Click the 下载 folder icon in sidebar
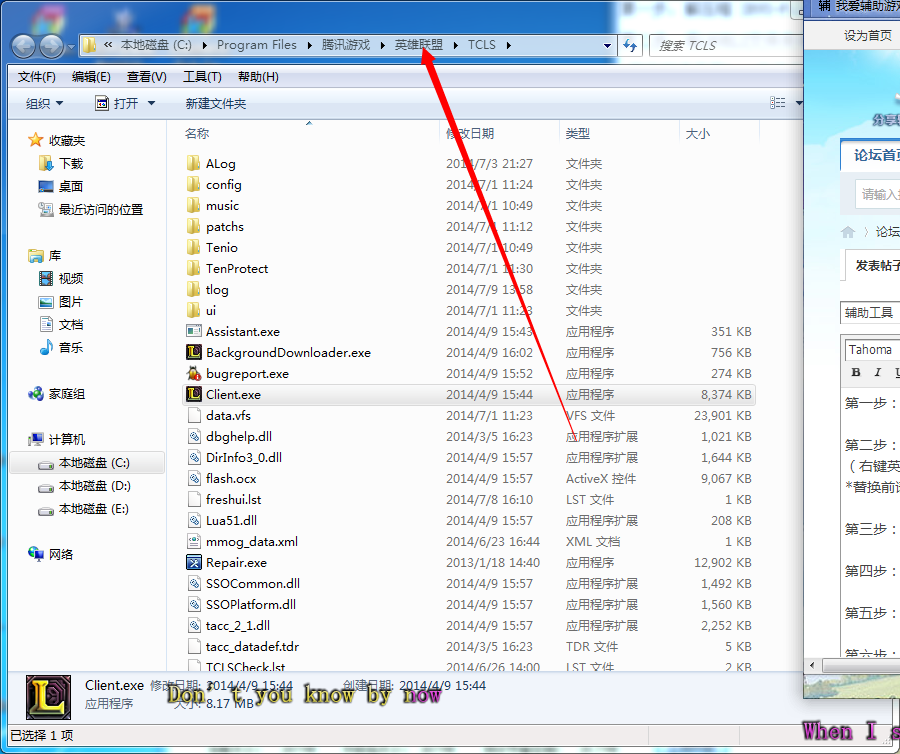Screen dimensions: 900x754 pos(46,164)
